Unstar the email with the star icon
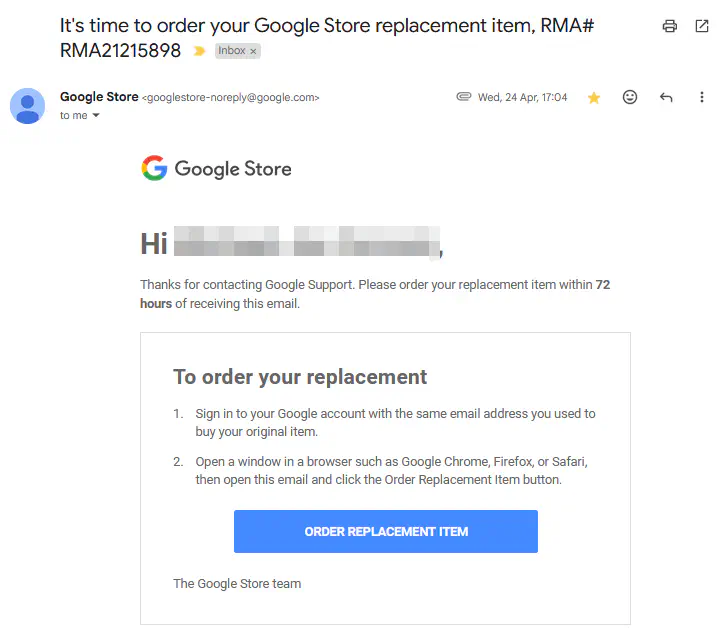Image resolution: width=717 pixels, height=634 pixels. (x=594, y=98)
